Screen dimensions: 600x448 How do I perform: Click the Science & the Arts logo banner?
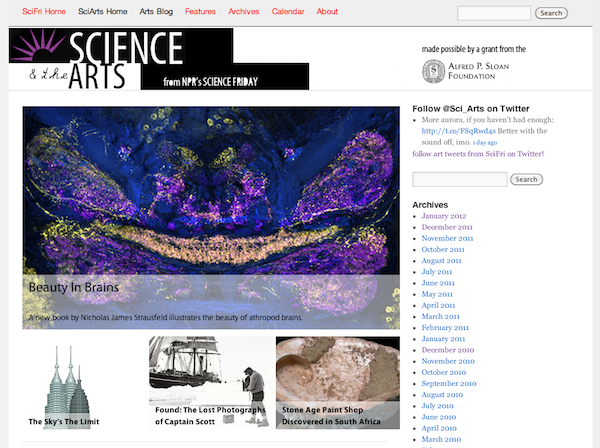[159, 59]
